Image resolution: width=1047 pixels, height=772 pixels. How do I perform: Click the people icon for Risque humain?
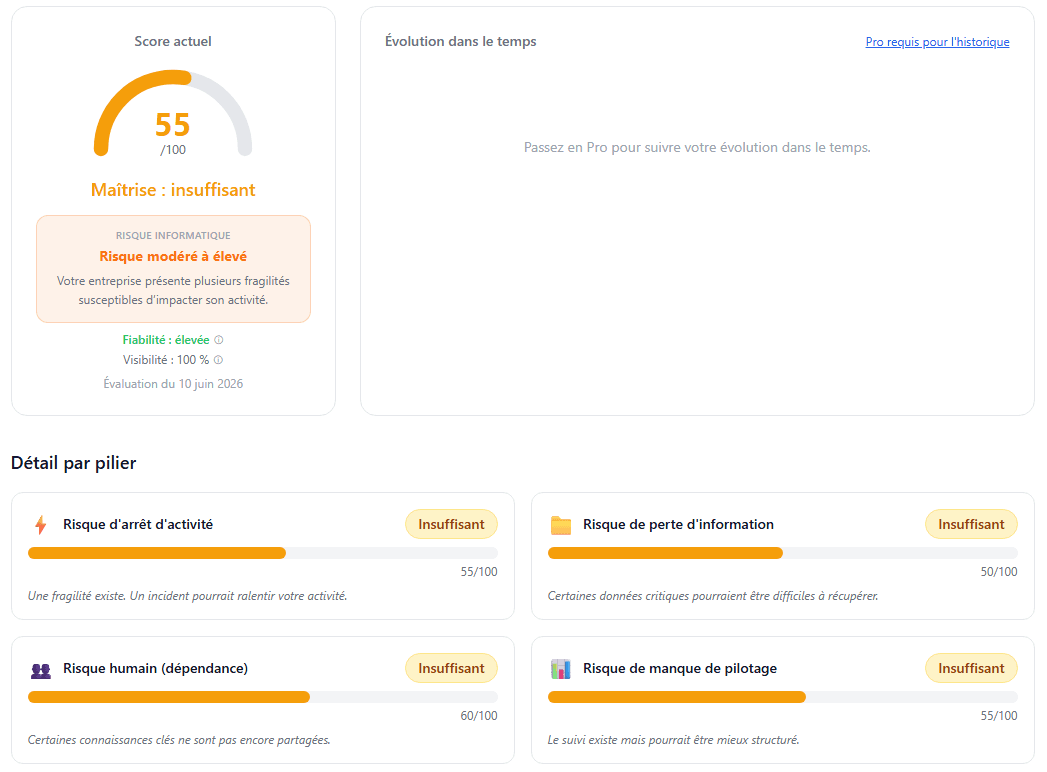coord(41,669)
